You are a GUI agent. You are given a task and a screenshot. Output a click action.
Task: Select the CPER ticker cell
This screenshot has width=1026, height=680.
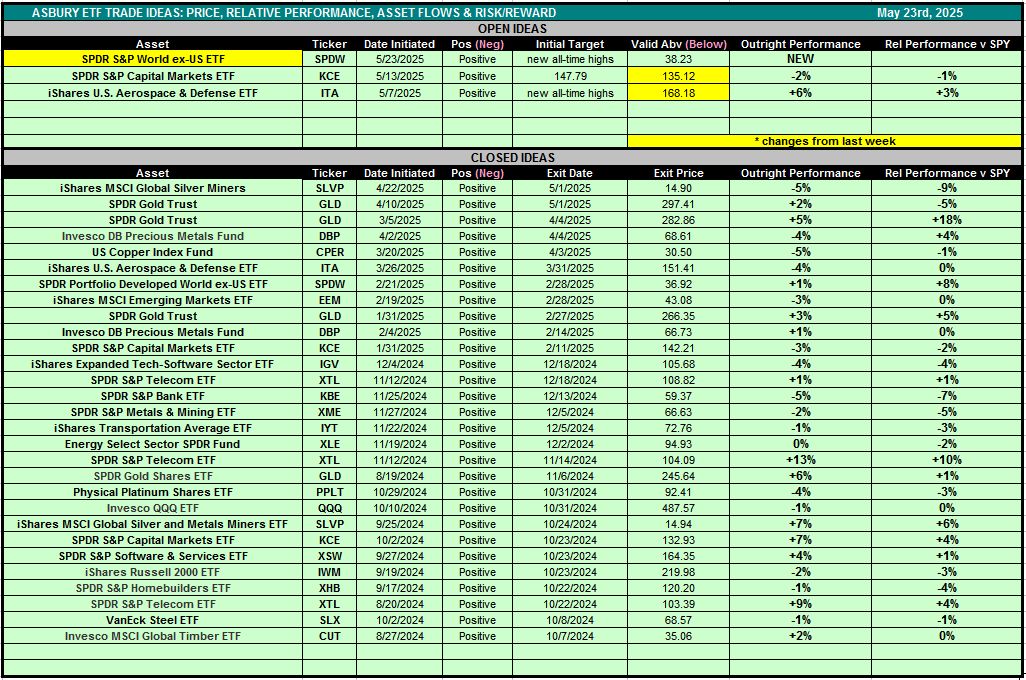pyautogui.click(x=329, y=252)
